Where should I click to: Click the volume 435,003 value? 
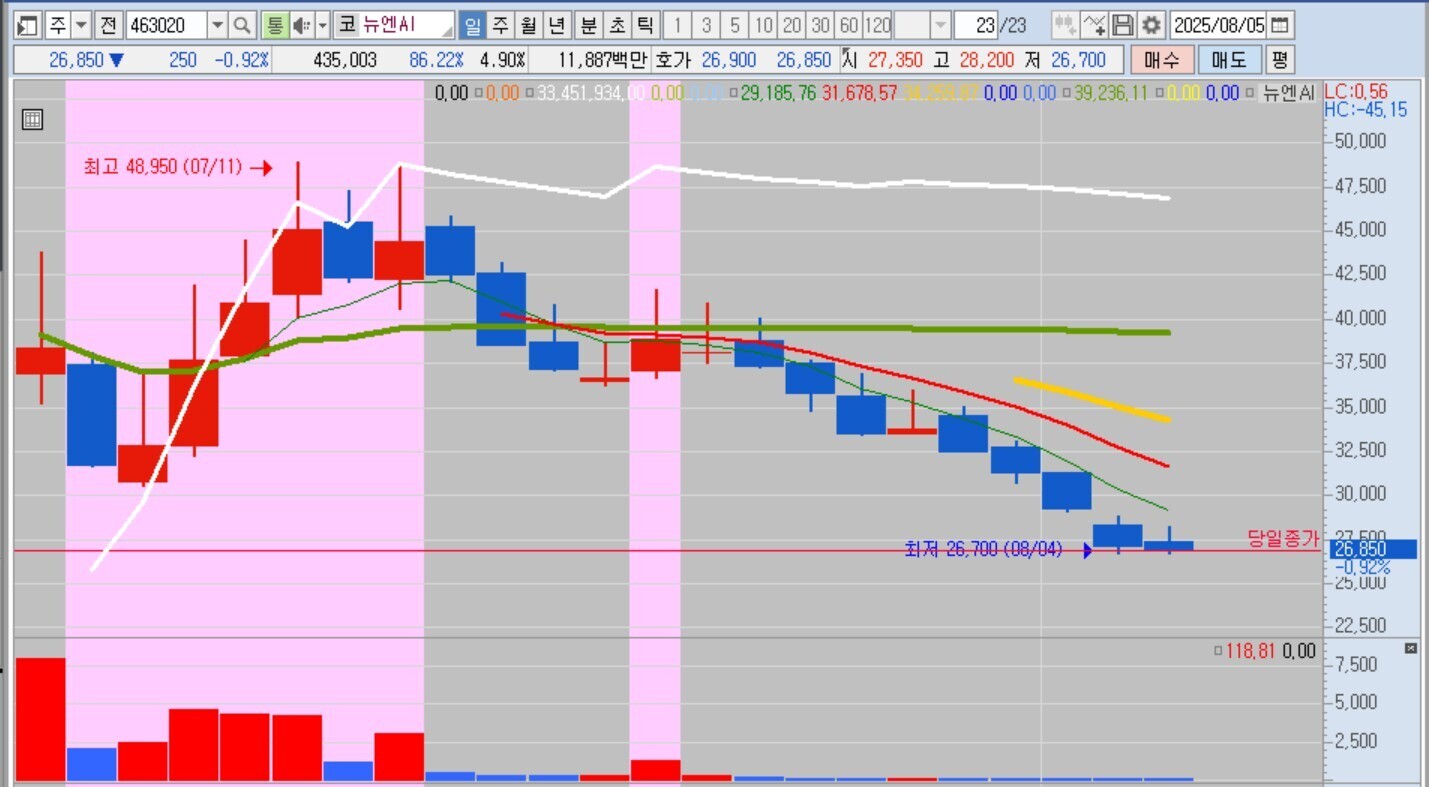[345, 60]
